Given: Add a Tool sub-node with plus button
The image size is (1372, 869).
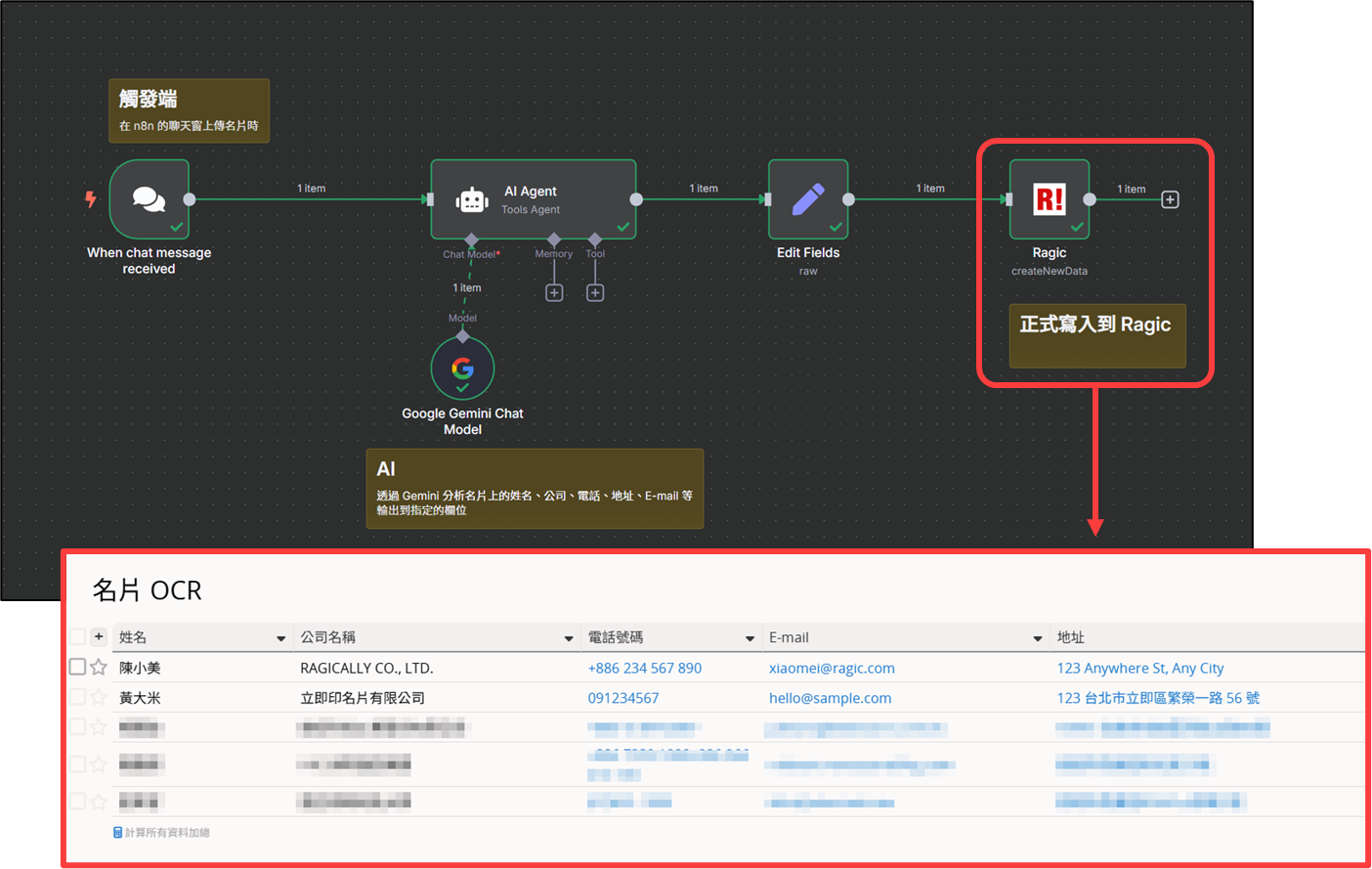Looking at the screenshot, I should [x=595, y=293].
